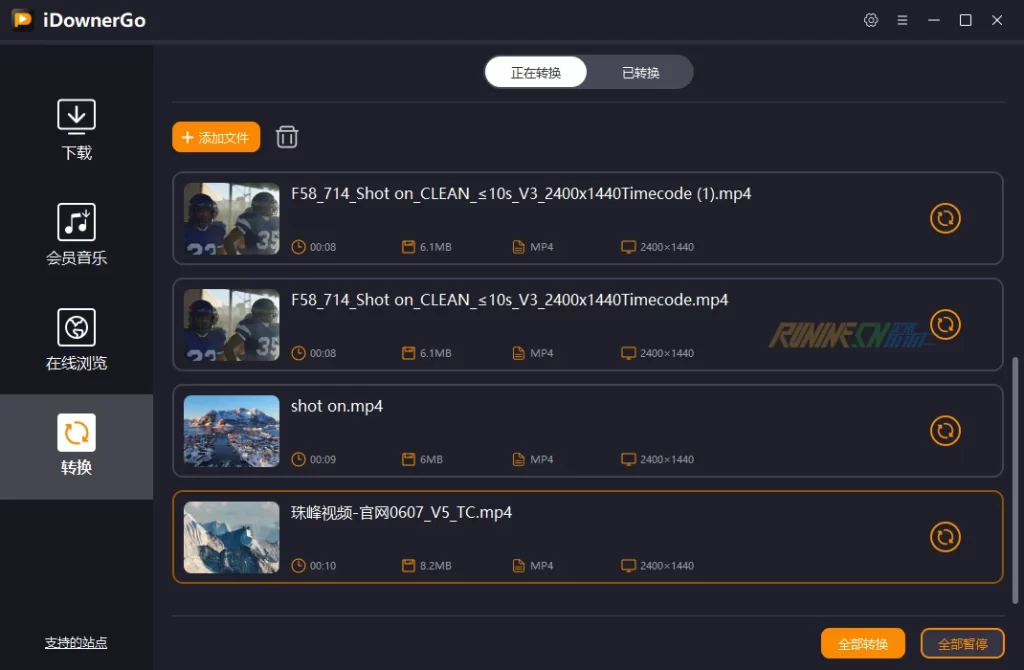Click convert icon for second Timecode.mp4
Viewport: 1024px width, 670px height.
coord(945,324)
